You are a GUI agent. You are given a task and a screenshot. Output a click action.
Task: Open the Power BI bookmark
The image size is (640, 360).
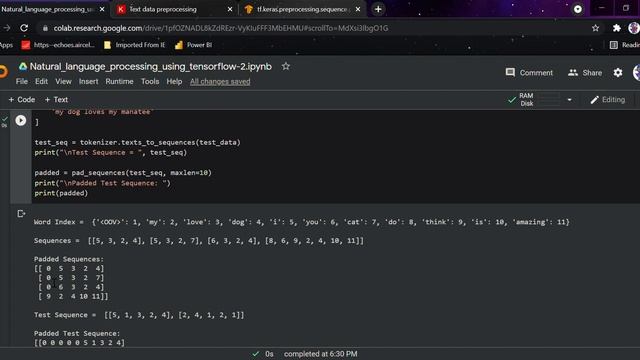point(193,45)
